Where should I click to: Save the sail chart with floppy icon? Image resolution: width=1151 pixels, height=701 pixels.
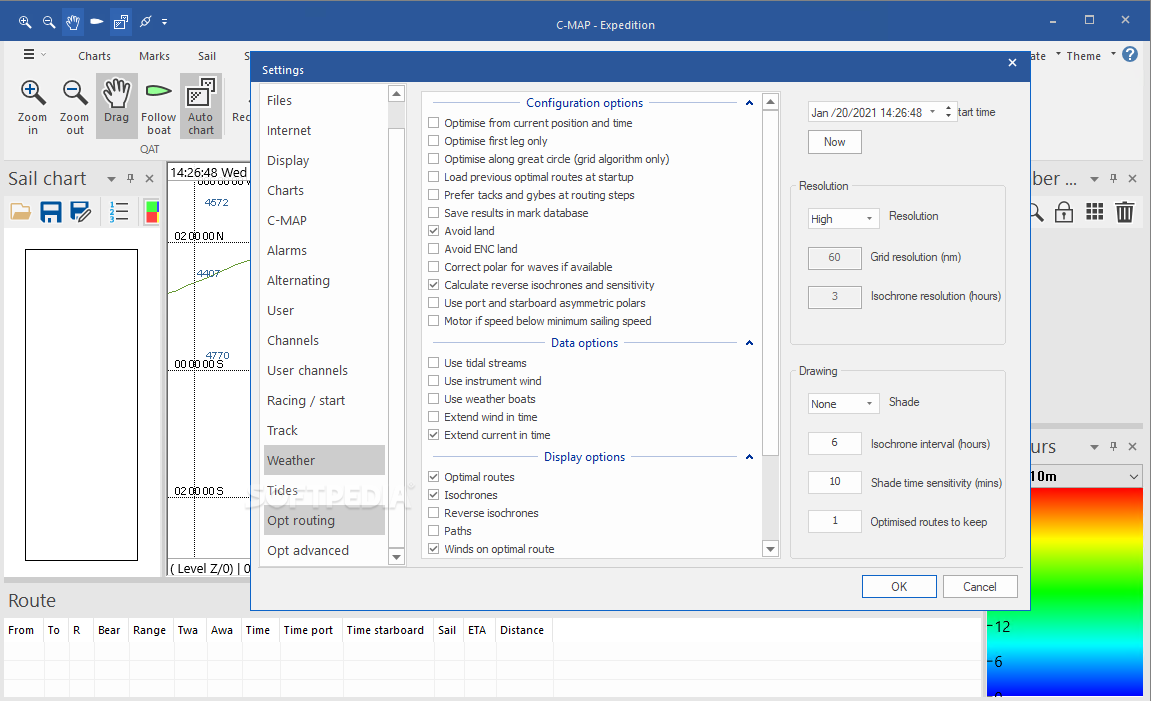click(51, 212)
